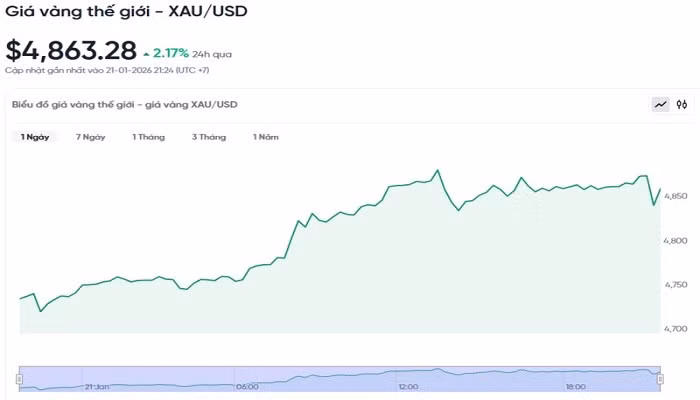The width and height of the screenshot is (700, 400).
Task: Click the chart title Biểu đồ giá vàng
Action: pyautogui.click(x=124, y=104)
